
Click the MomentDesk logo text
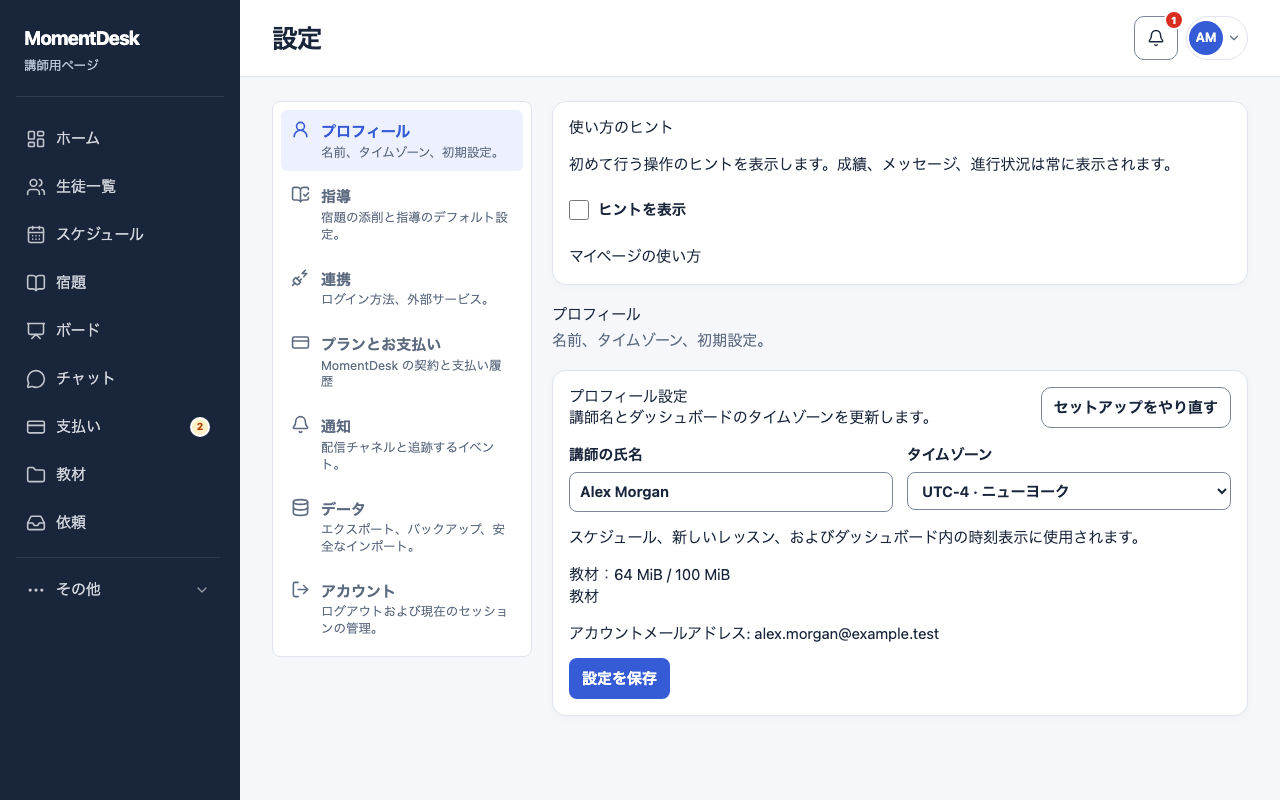click(82, 38)
